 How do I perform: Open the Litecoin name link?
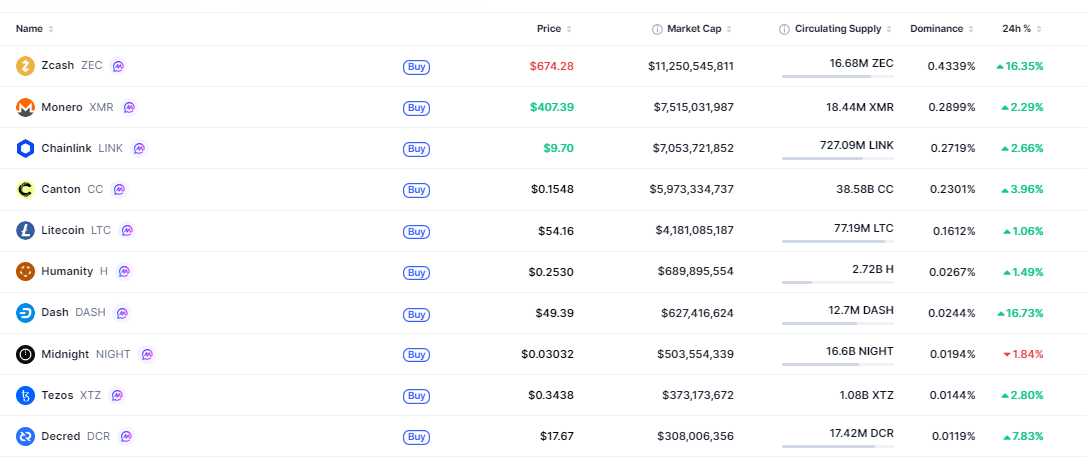[62, 230]
